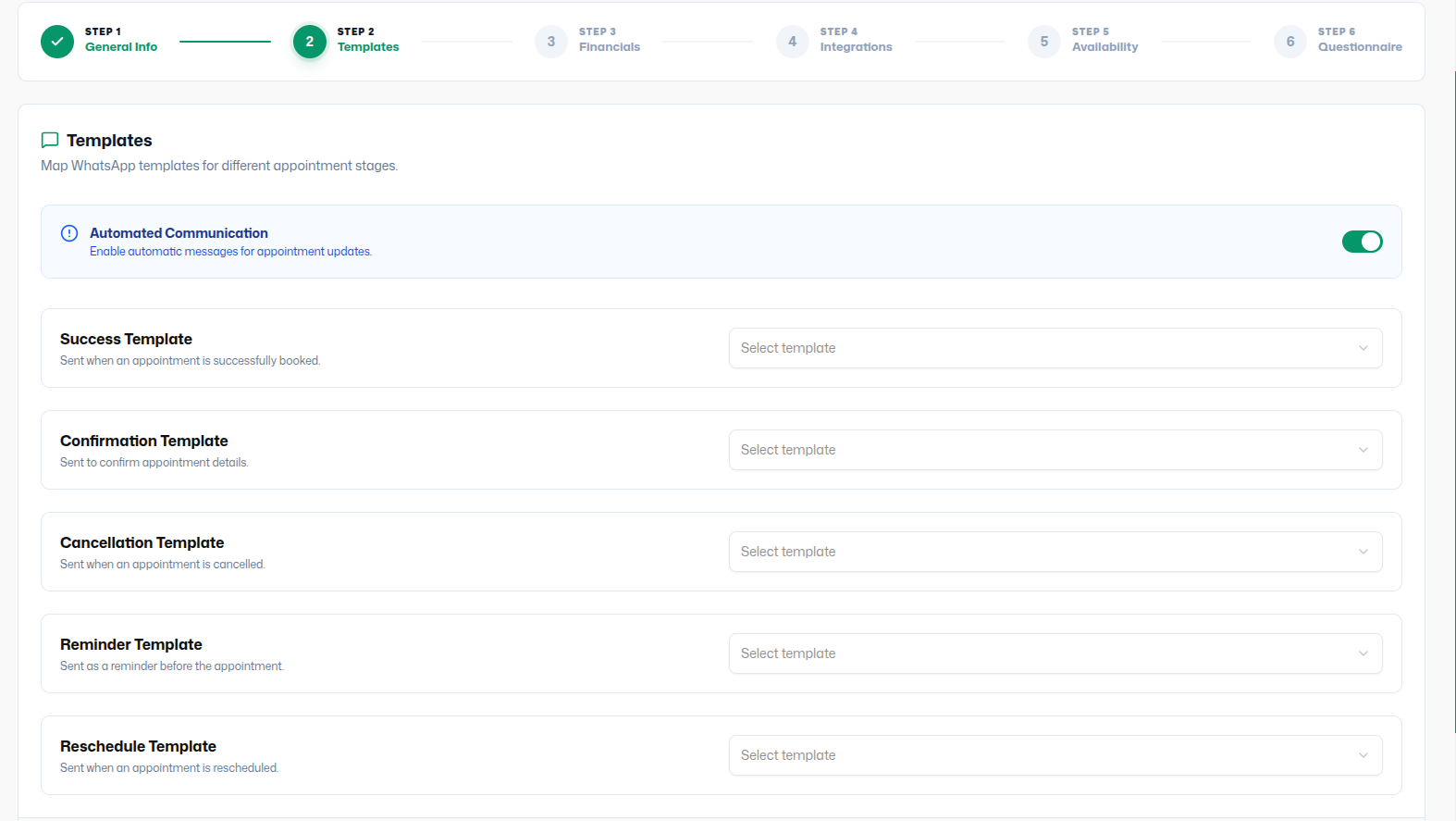Click the Cancellation Template title

pyautogui.click(x=142, y=542)
